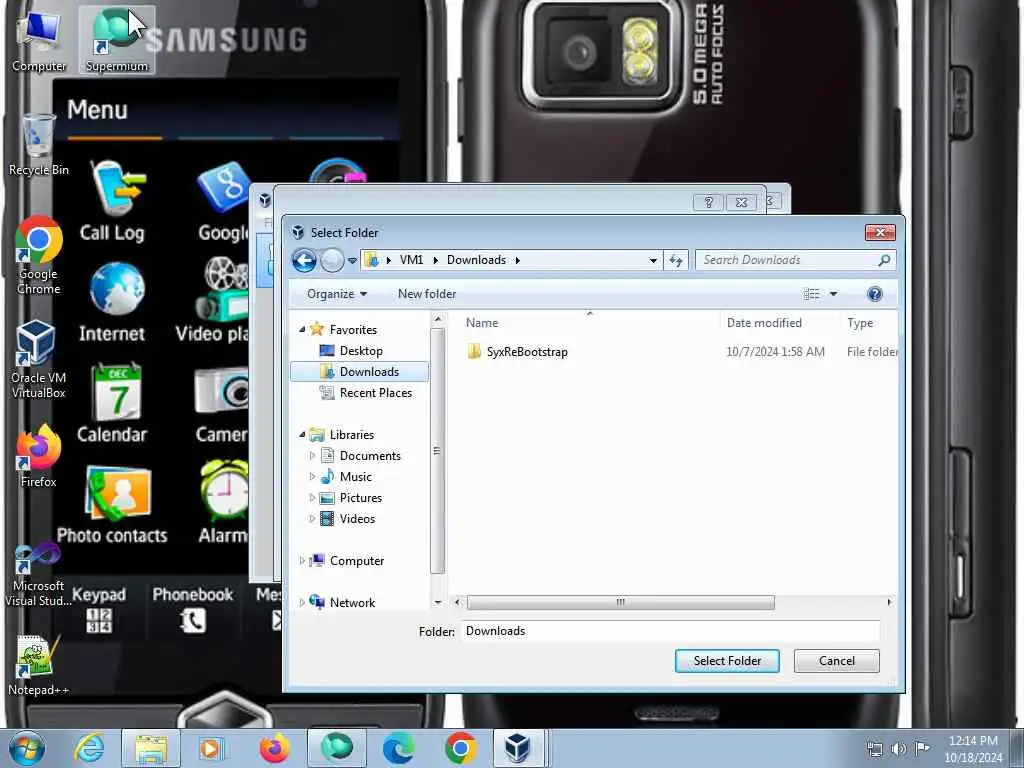Viewport: 1024px width, 768px height.
Task: Collapse the Favorites tree group
Action: click(x=302, y=330)
